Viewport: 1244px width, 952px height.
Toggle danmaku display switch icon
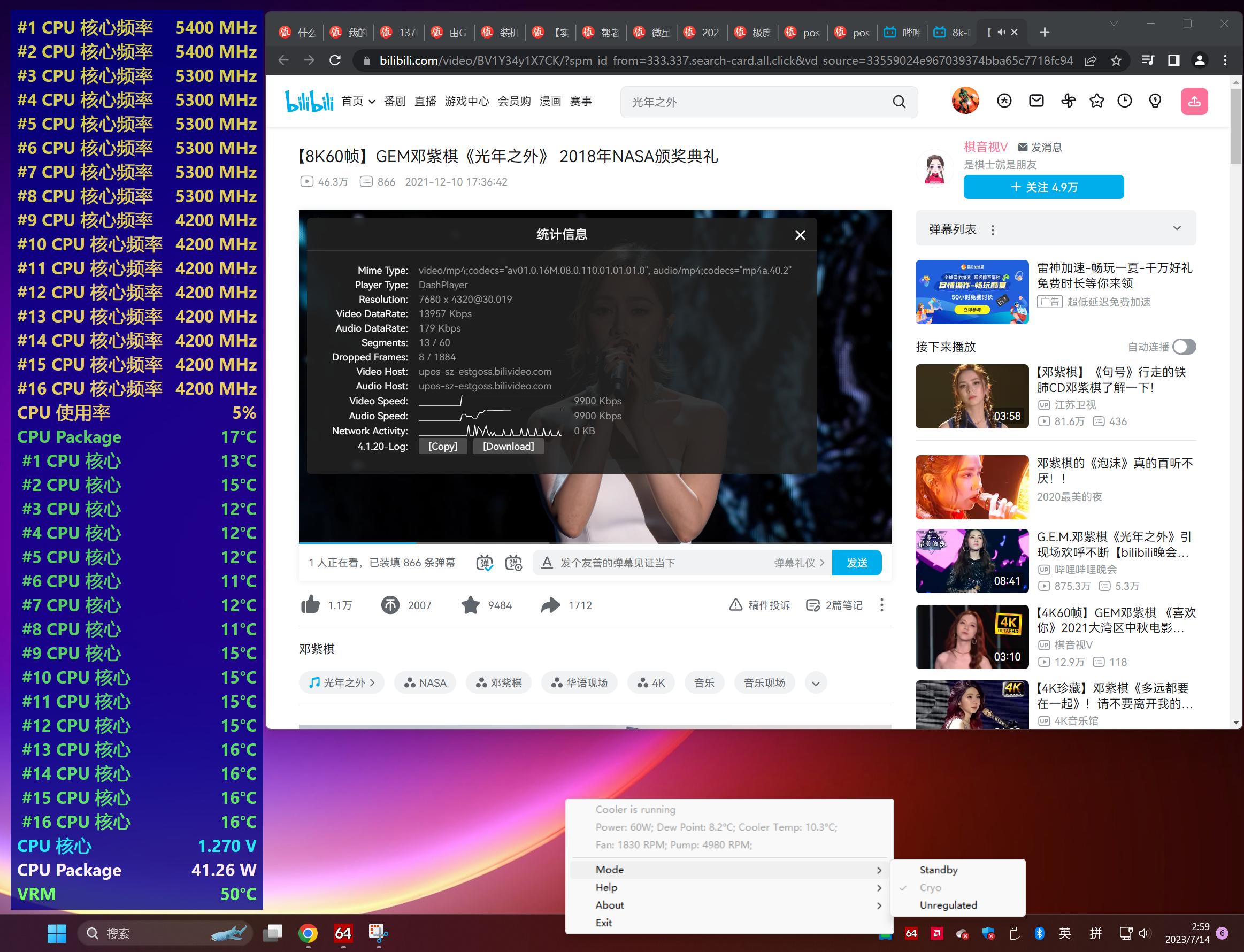pos(485,563)
